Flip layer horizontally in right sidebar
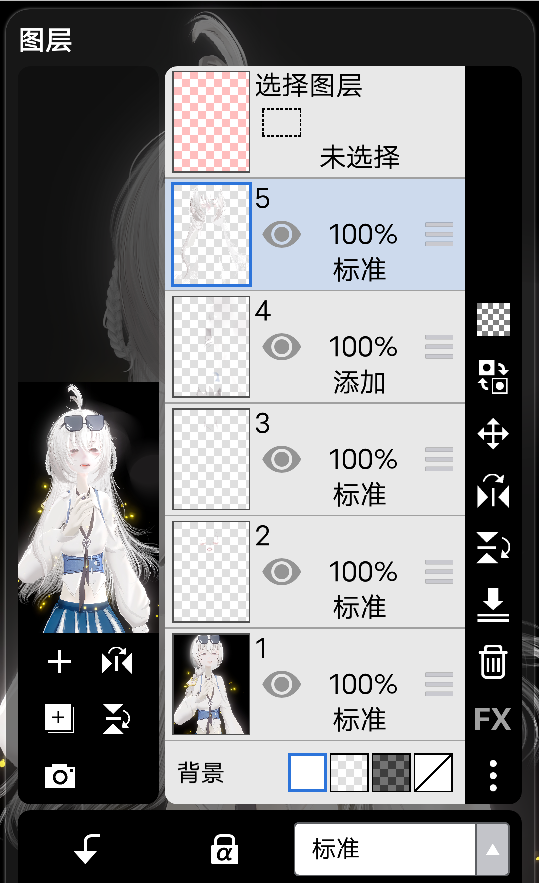Image resolution: width=539 pixels, height=883 pixels. 493,490
